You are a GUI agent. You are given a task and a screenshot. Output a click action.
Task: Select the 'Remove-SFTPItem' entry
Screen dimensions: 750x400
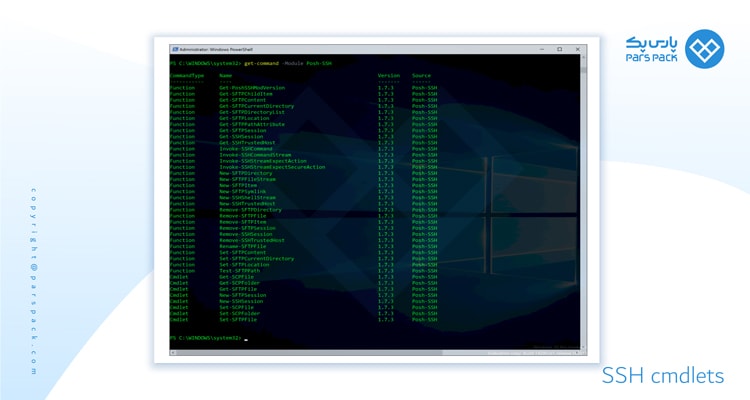pyautogui.click(x=243, y=222)
